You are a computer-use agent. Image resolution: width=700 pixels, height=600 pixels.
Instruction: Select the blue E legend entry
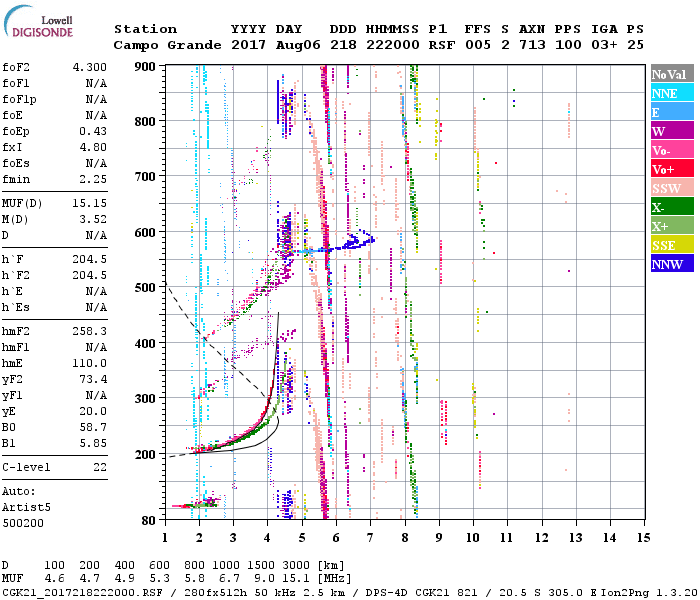pyautogui.click(x=670, y=113)
